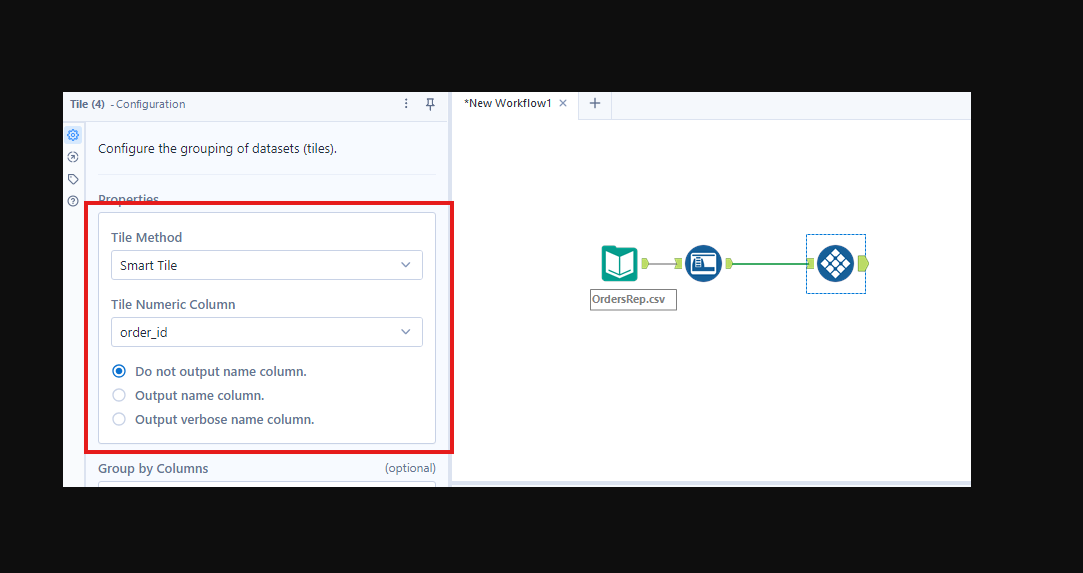Pin the Configuration panel
The image size is (1083, 573).
(x=430, y=104)
